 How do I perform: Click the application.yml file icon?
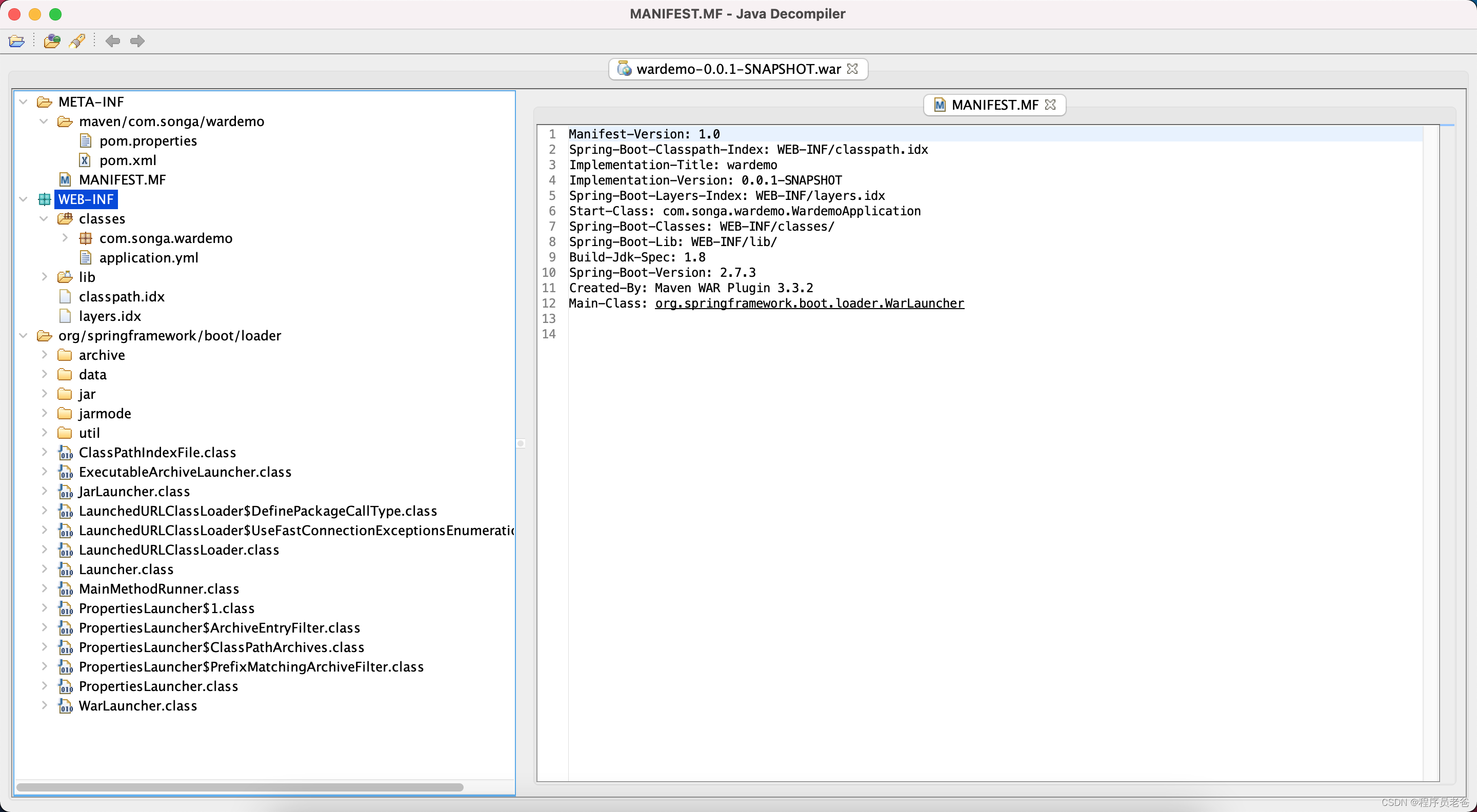[85, 258]
